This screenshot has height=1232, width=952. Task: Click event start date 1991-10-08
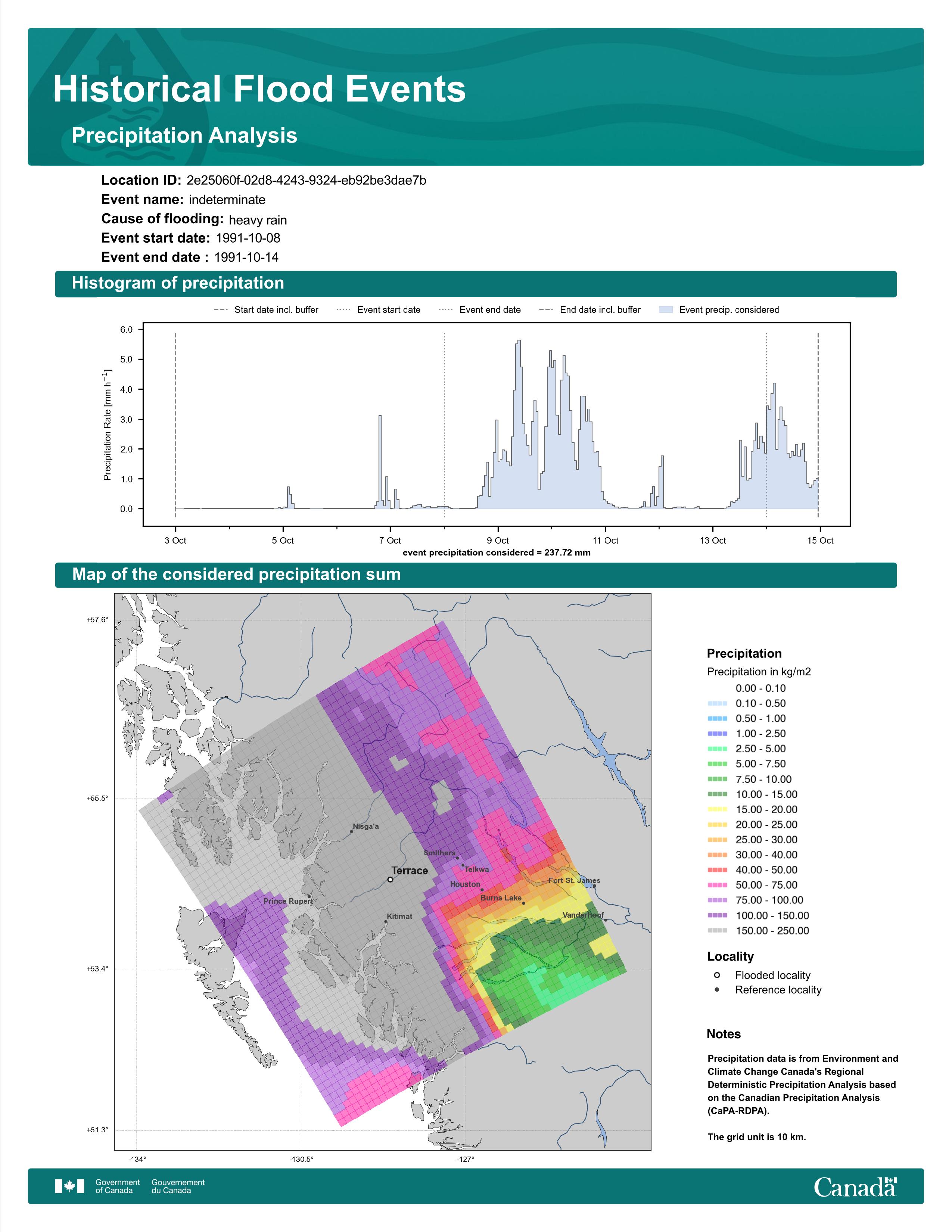tap(248, 238)
